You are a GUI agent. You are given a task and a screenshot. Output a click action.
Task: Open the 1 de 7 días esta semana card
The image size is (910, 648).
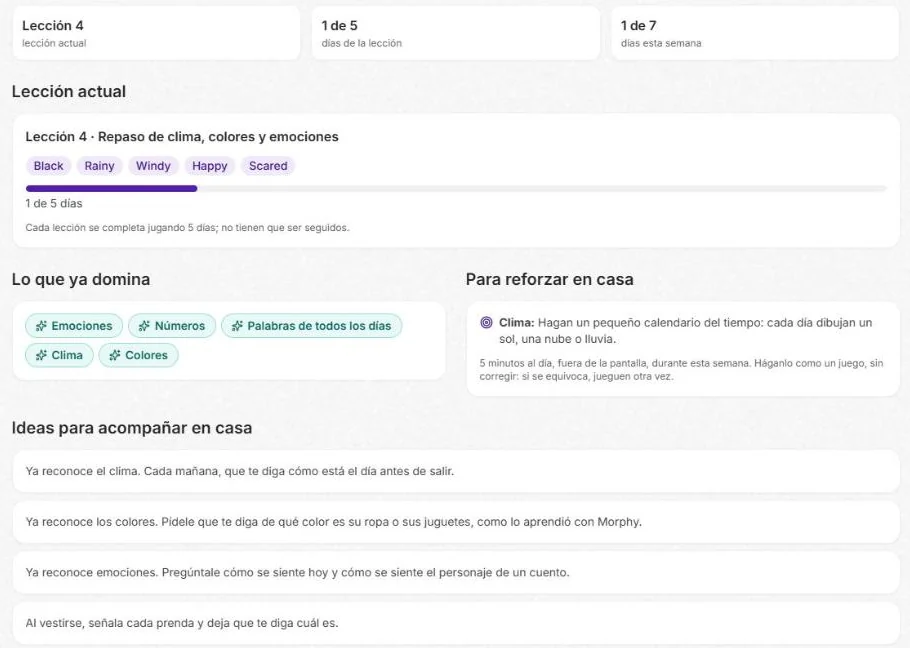coord(755,33)
